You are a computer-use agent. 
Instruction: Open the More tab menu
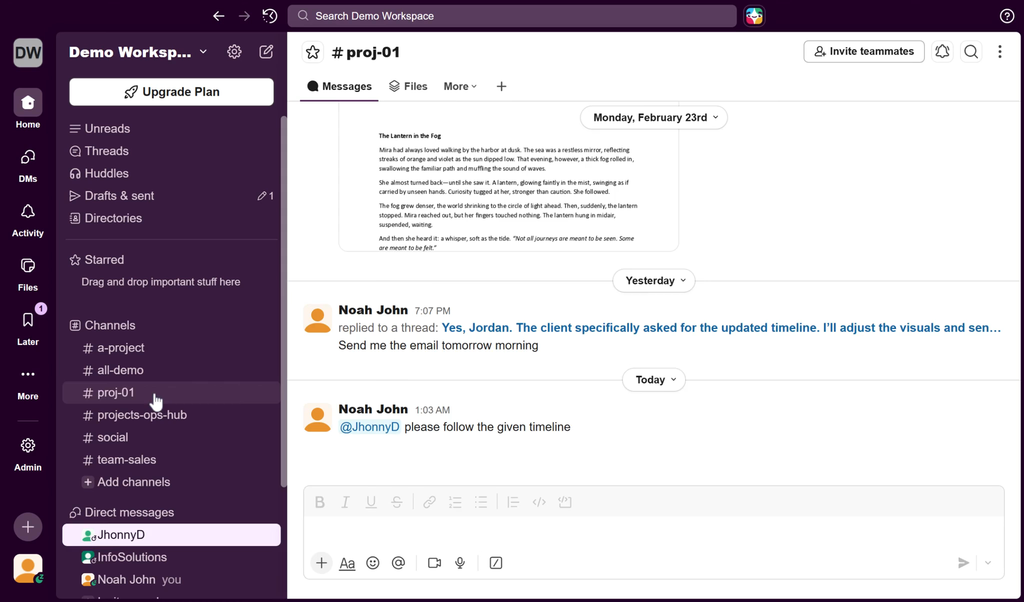(x=460, y=87)
